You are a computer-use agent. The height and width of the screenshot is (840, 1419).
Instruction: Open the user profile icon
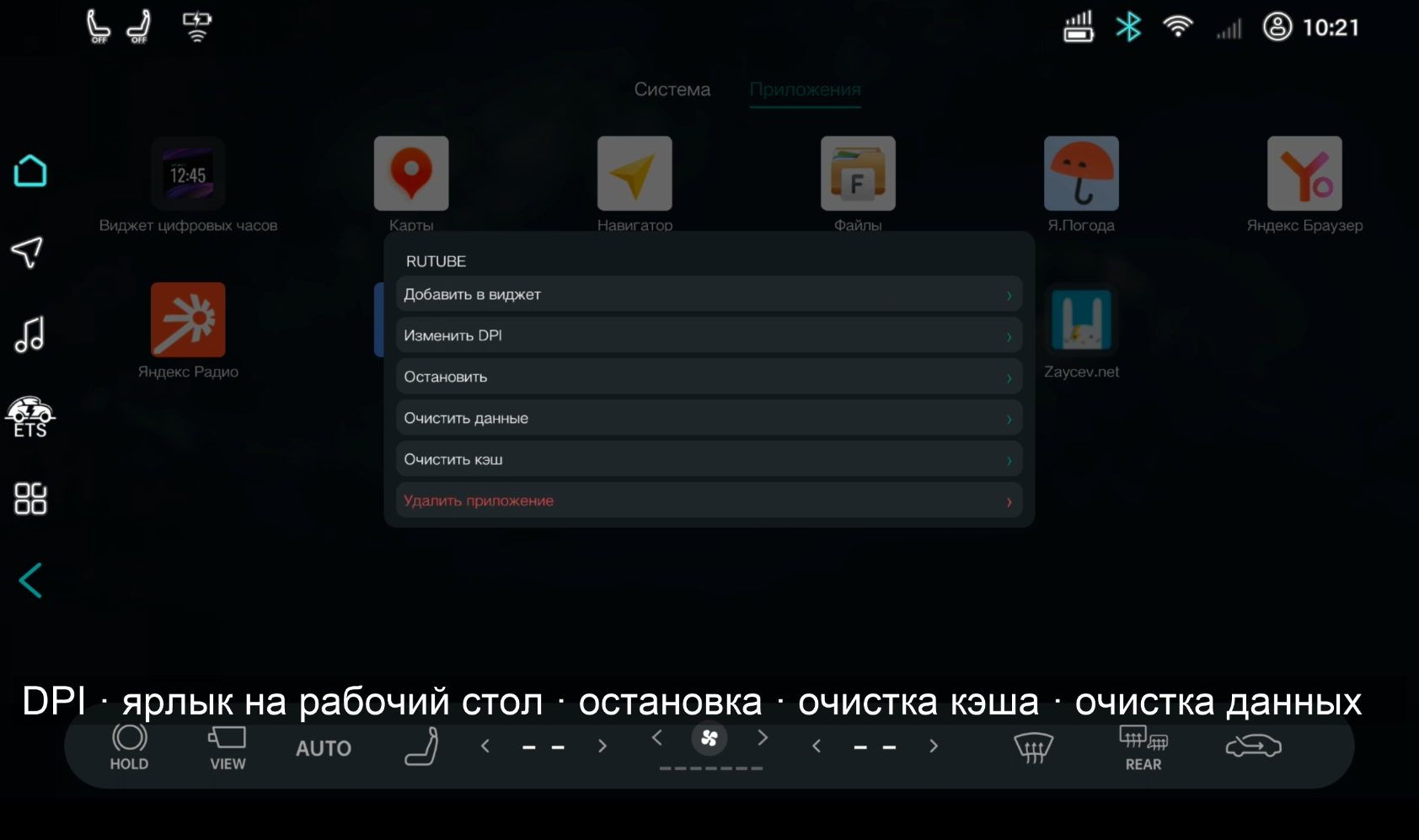pos(1277,27)
